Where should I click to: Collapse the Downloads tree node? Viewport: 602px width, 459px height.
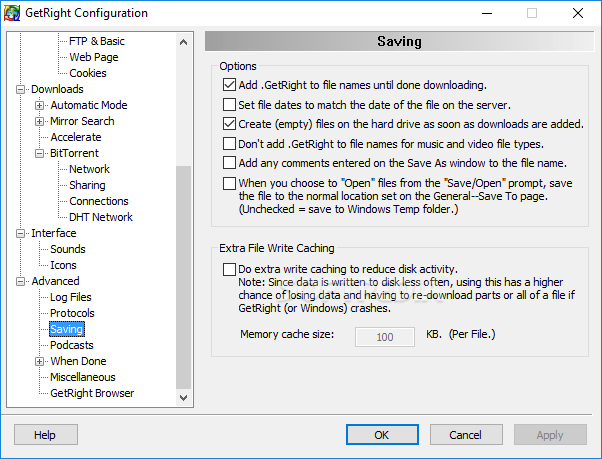pos(20,89)
